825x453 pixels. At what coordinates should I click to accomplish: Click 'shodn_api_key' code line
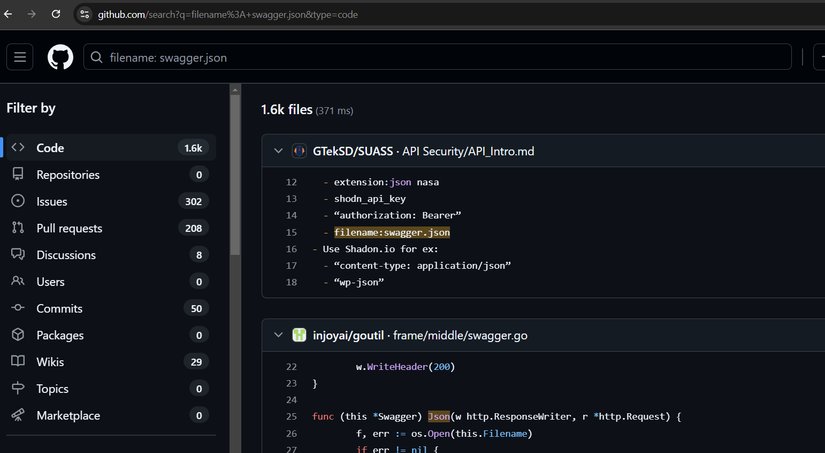[370, 198]
